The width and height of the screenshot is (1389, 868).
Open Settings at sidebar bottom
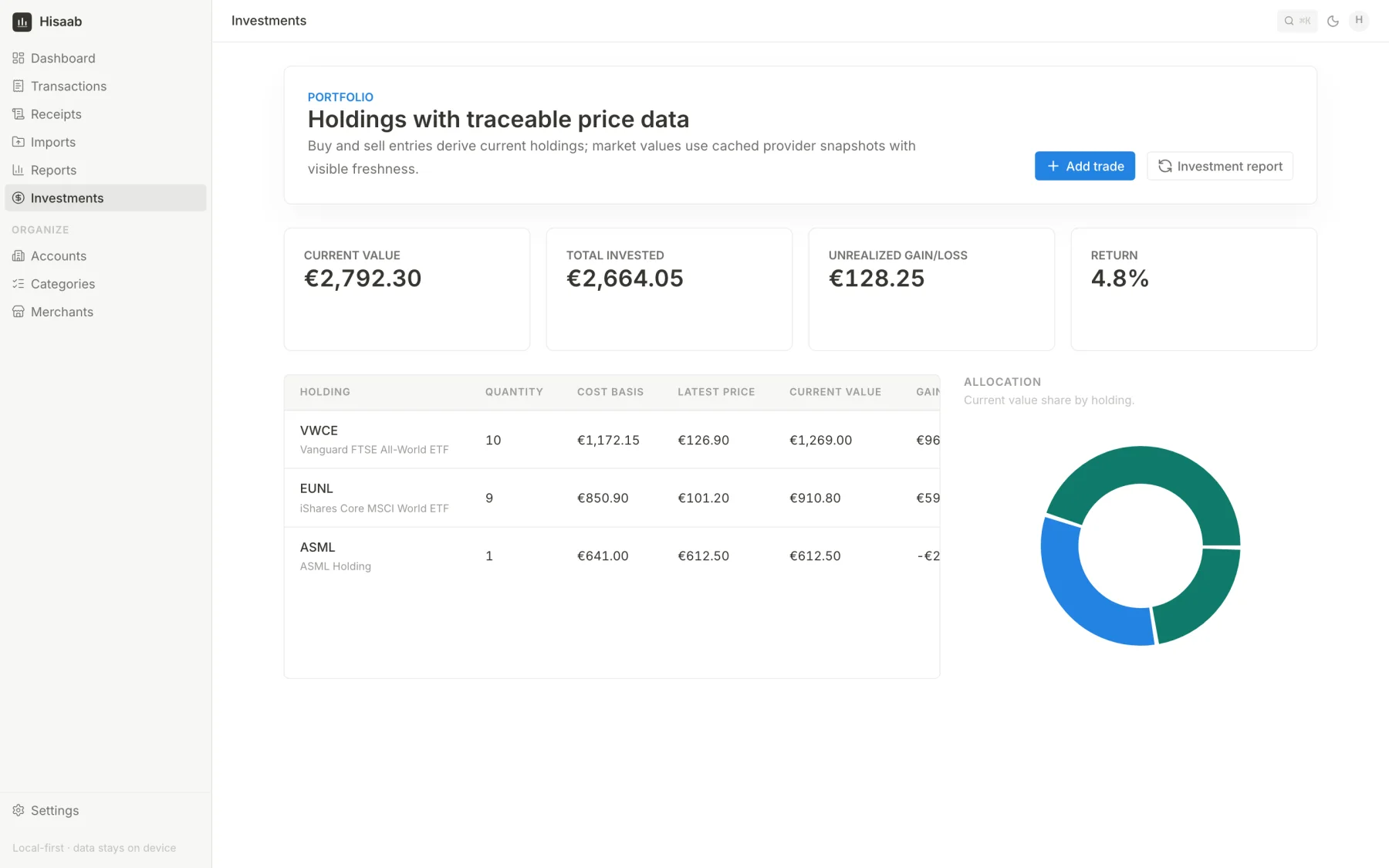(x=106, y=810)
